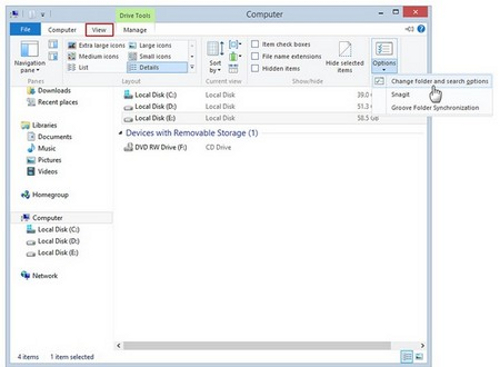
Task: Open the Manage tab
Action: click(x=135, y=30)
